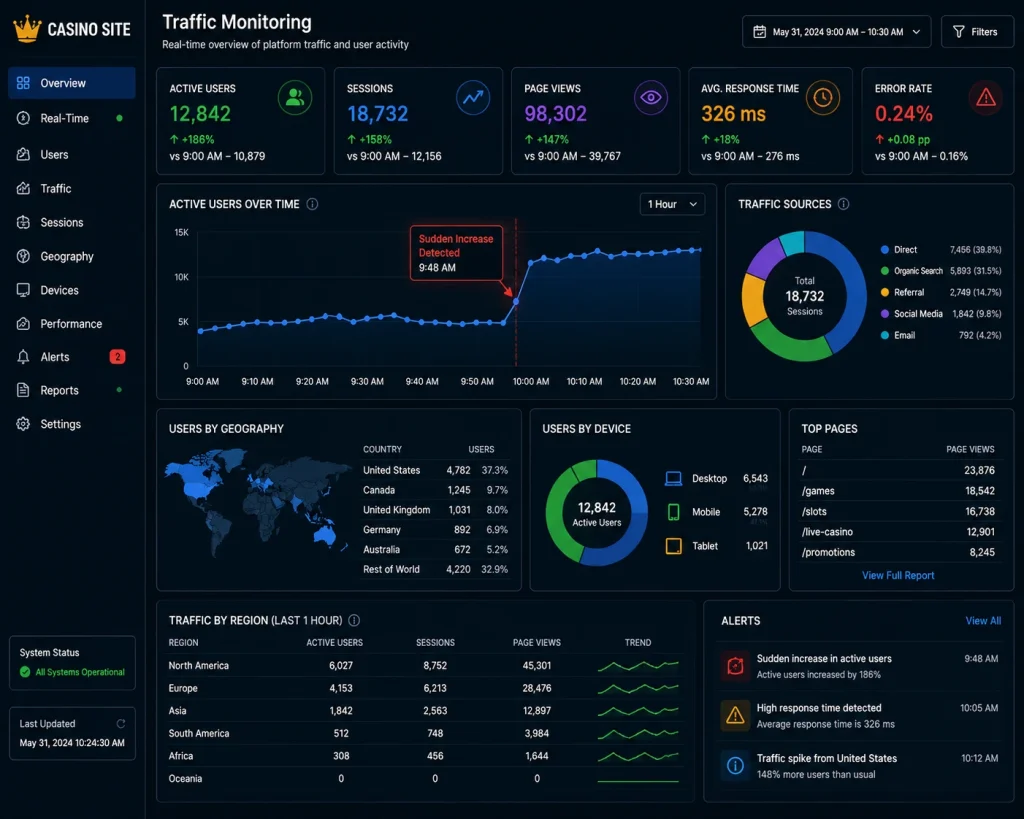
Task: Click the Sessions trend arrow icon
Action: [x=473, y=98]
